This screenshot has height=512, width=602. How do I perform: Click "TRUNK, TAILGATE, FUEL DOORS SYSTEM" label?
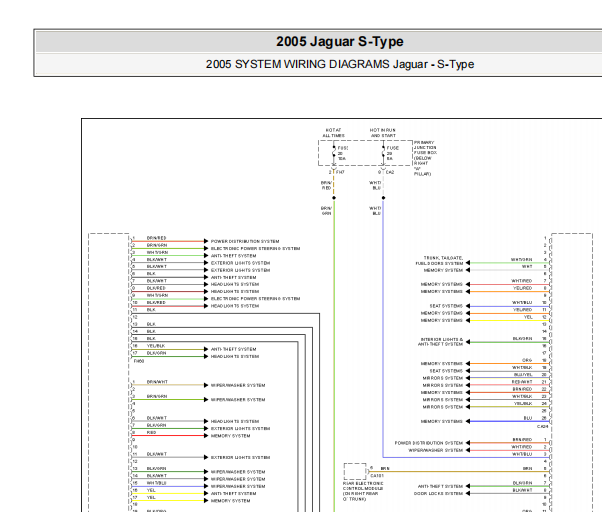(x=439, y=261)
